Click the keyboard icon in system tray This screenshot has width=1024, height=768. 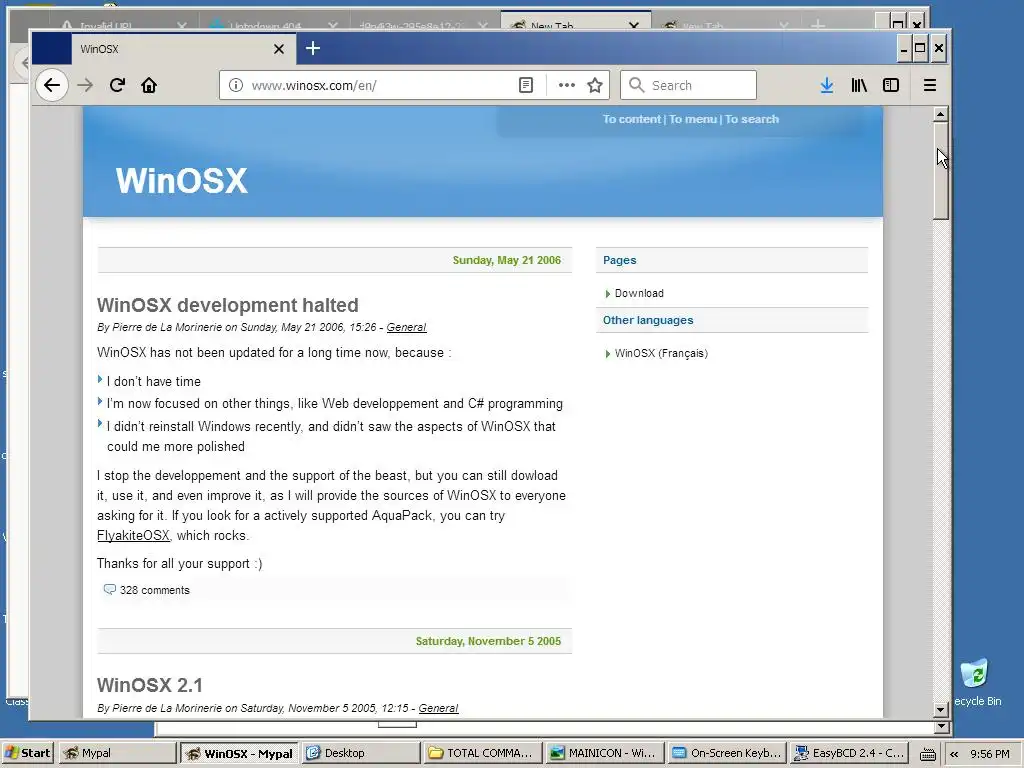coord(927,754)
